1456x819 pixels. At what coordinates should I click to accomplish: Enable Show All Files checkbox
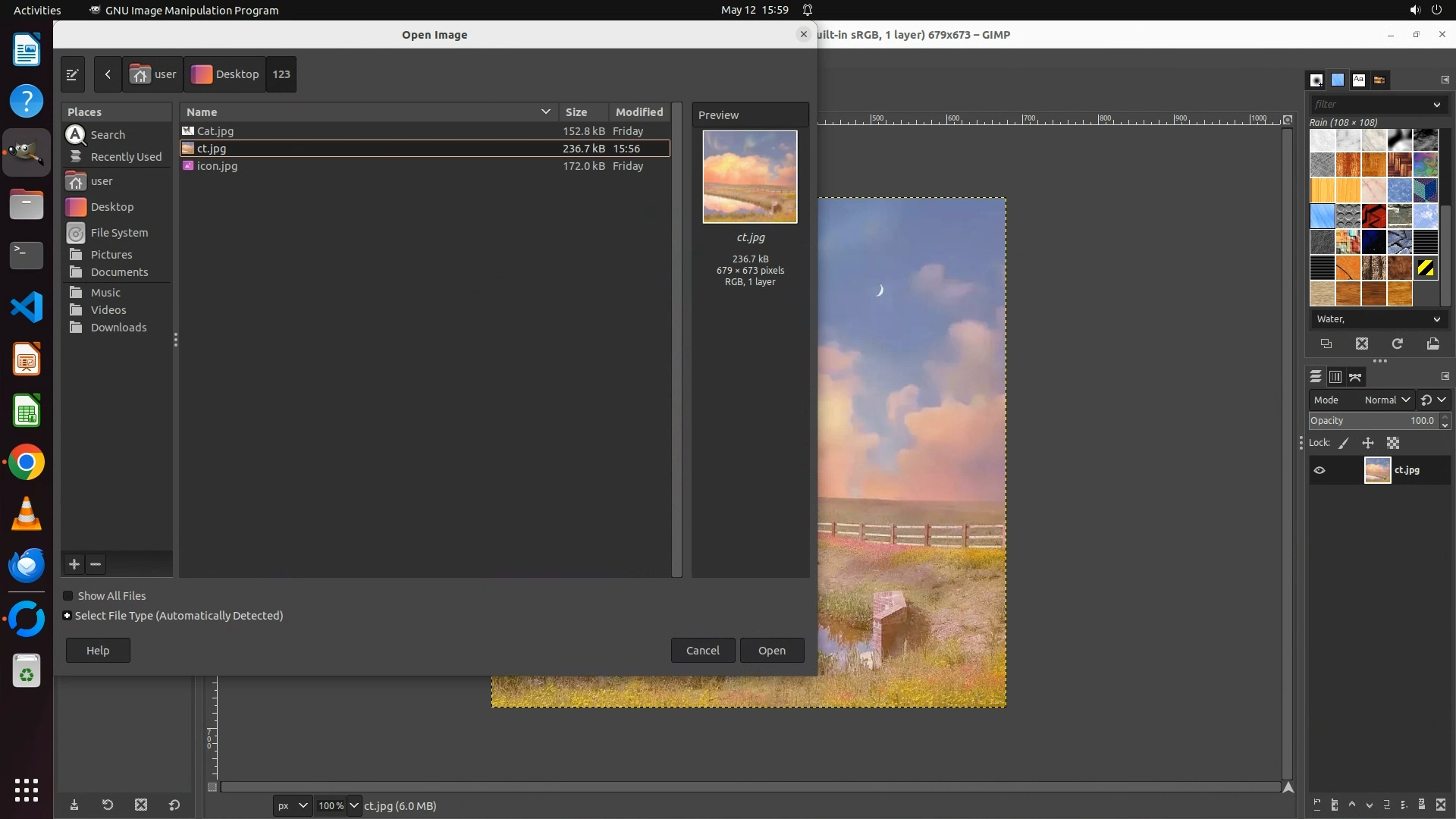tap(68, 596)
